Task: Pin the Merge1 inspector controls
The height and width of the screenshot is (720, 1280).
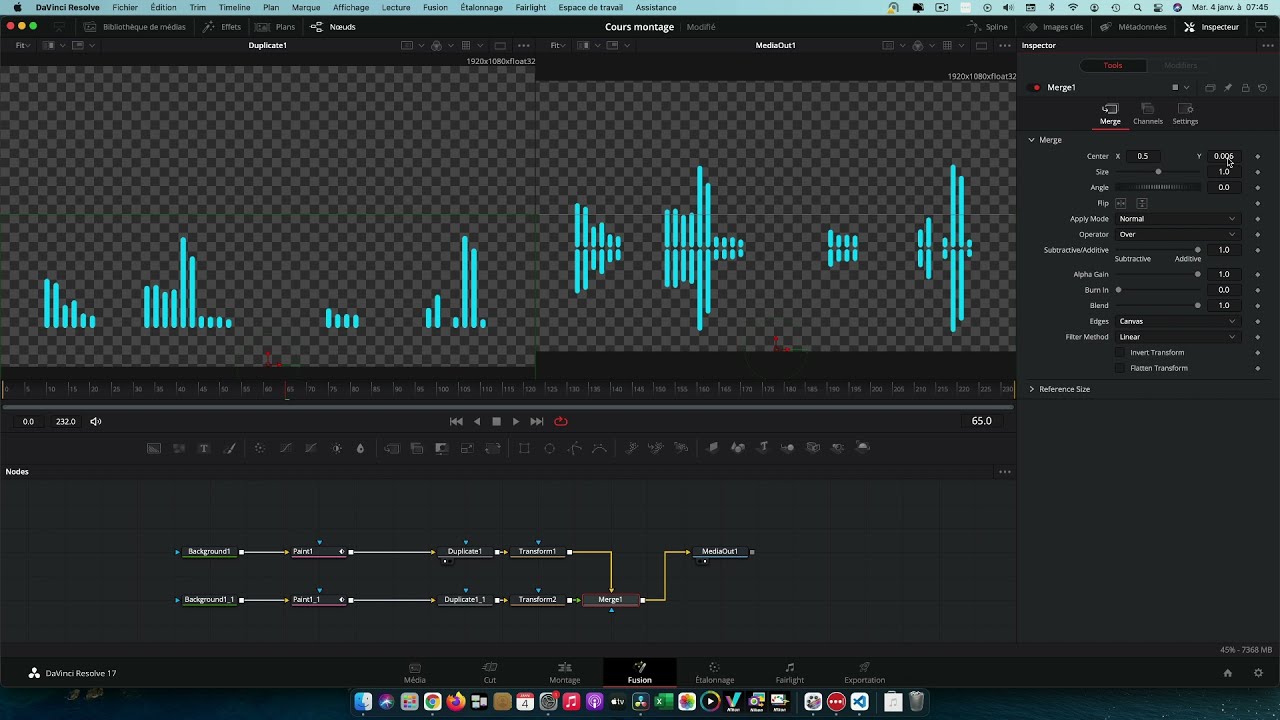Action: [1228, 88]
